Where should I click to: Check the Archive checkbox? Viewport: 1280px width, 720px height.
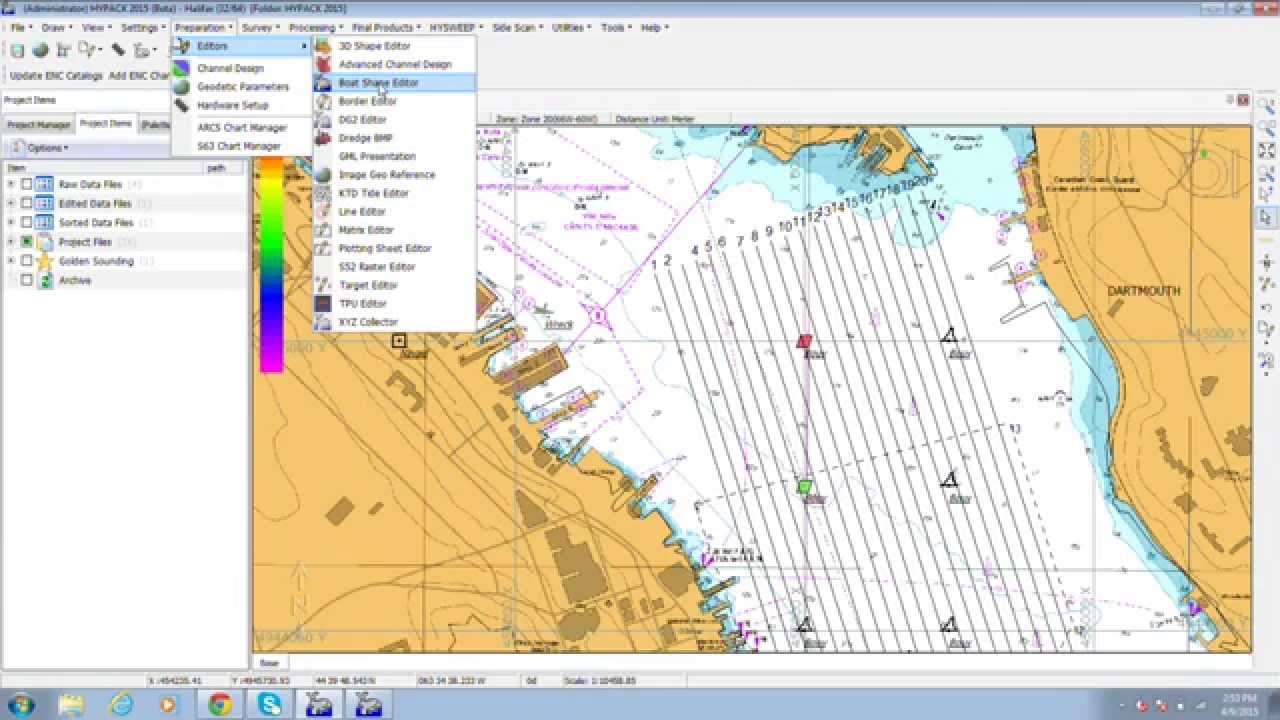pos(27,280)
